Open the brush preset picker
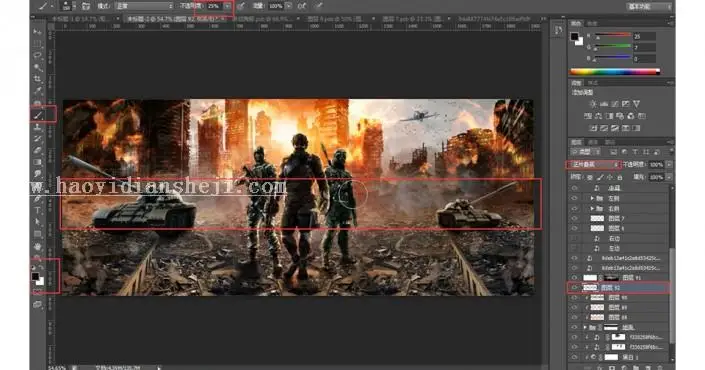 tap(67, 6)
